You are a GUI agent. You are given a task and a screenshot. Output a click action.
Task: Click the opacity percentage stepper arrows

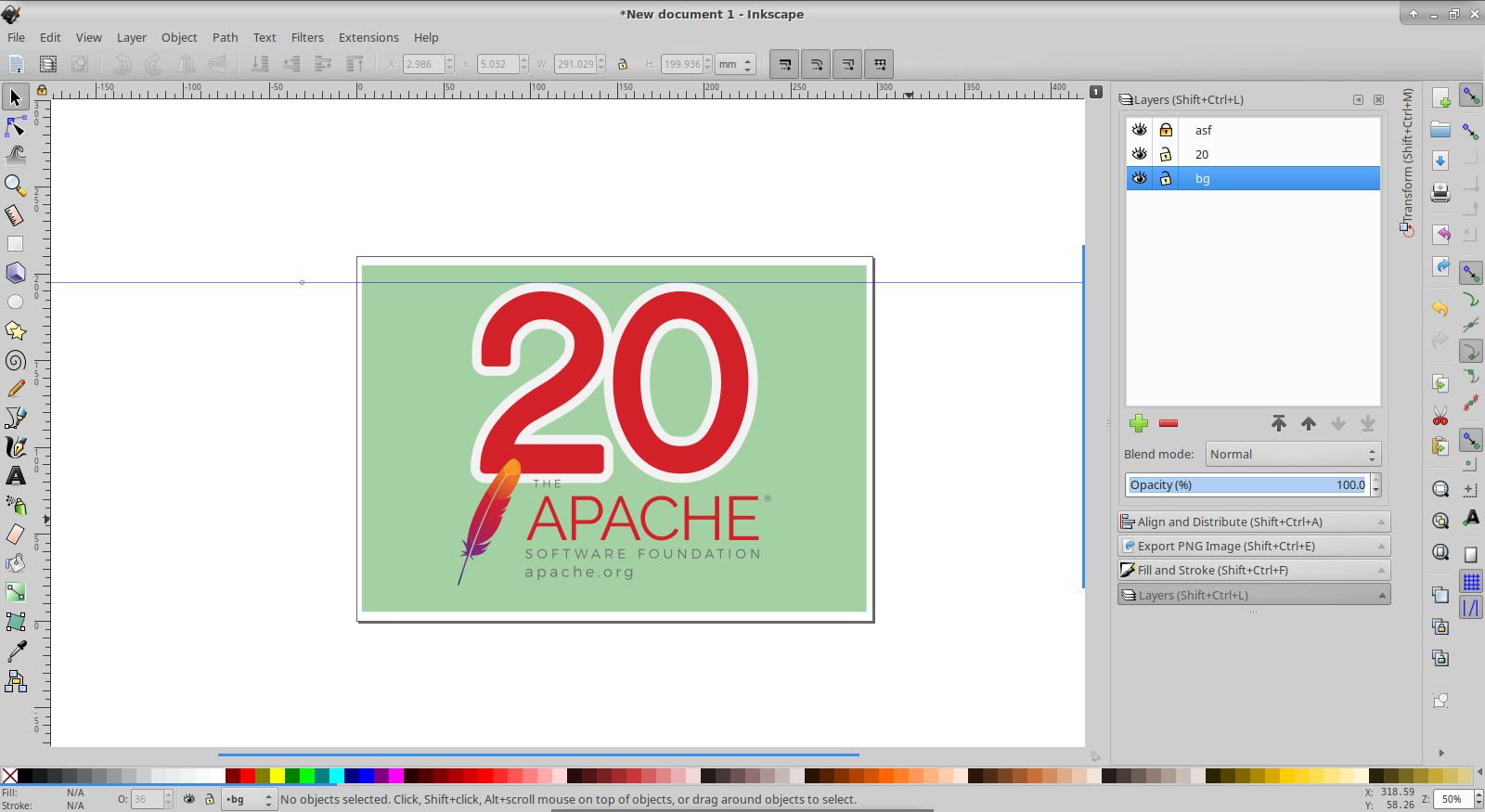point(1375,484)
